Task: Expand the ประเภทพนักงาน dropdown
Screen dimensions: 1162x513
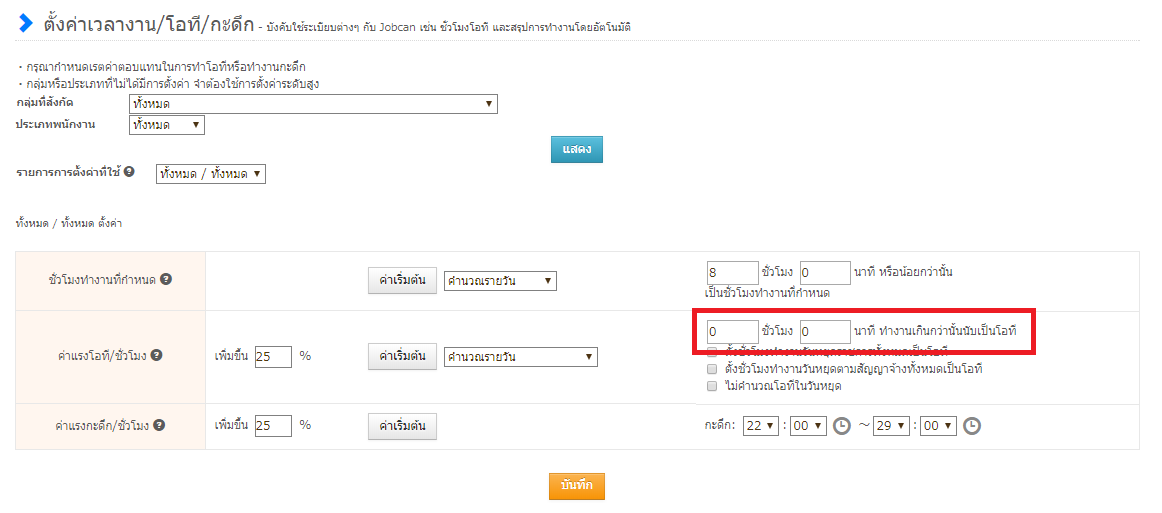Action: [167, 125]
